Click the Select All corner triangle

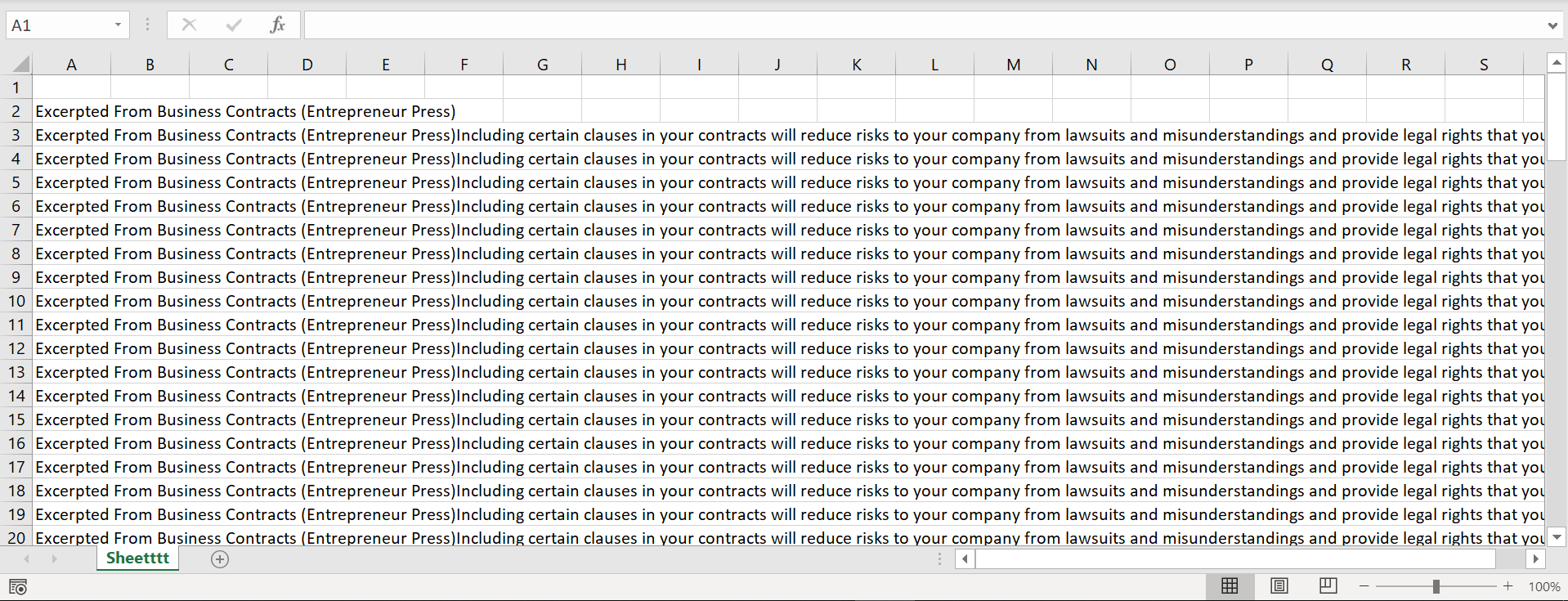point(20,64)
